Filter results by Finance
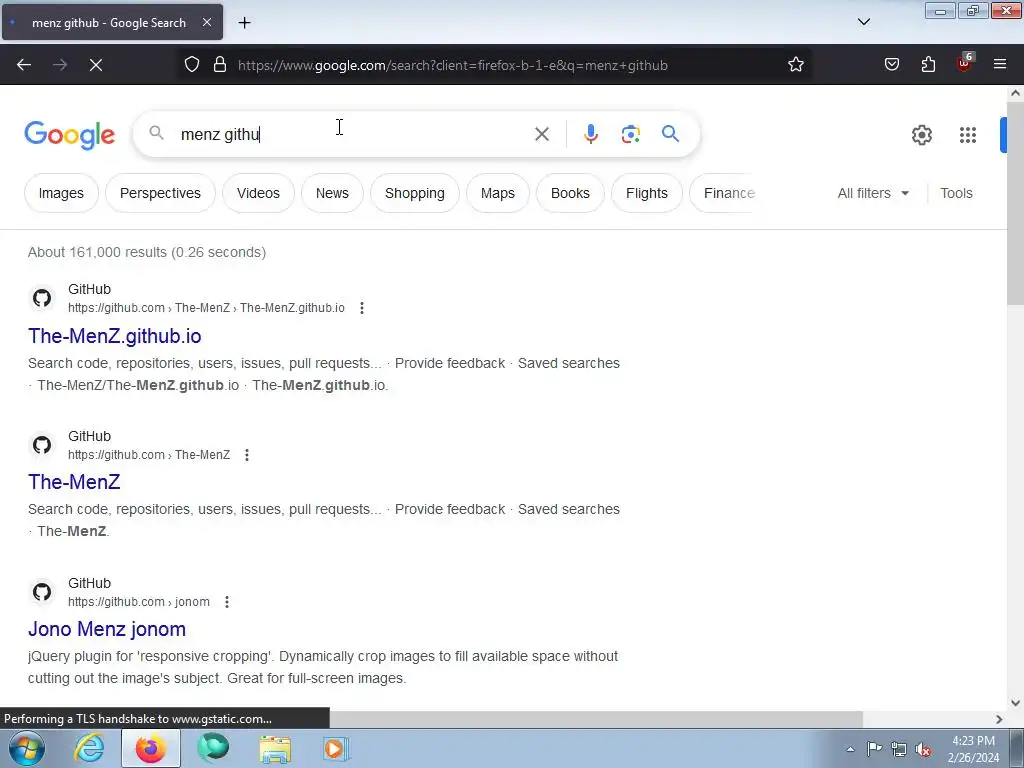 click(725, 193)
